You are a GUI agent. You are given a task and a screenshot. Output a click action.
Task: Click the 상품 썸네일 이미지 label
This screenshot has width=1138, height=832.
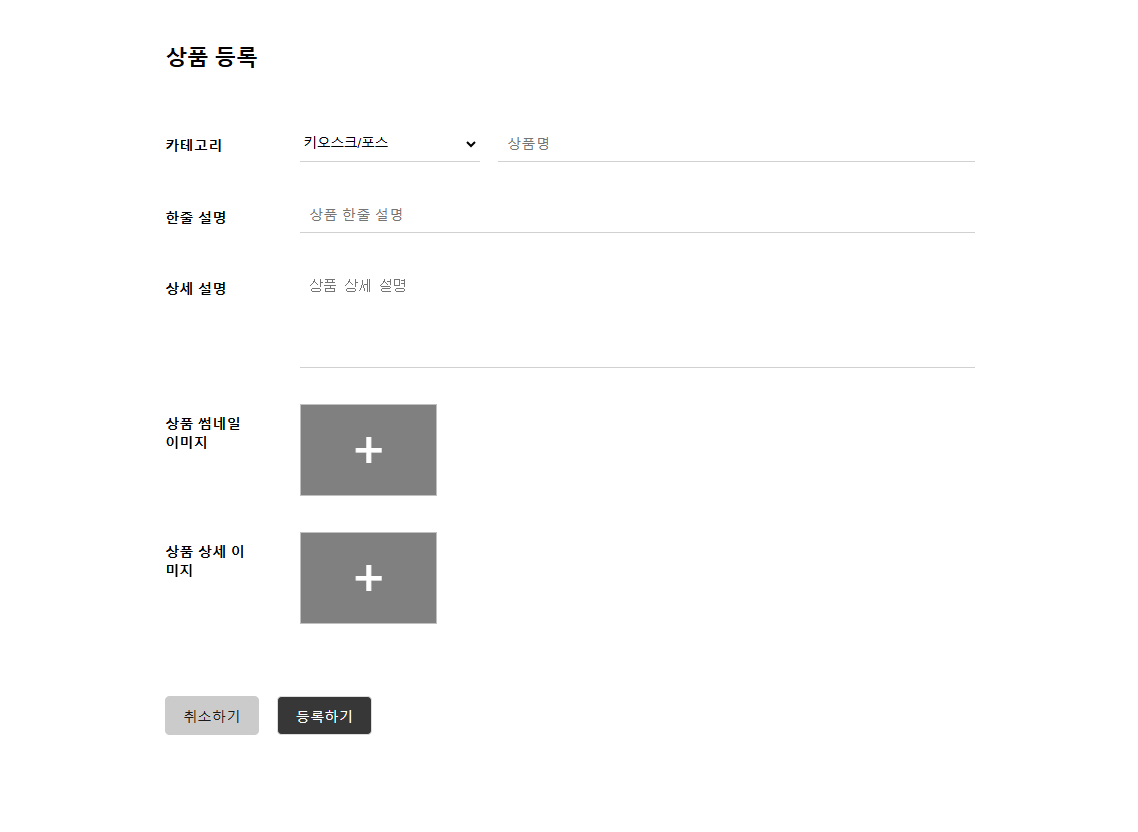[203, 433]
